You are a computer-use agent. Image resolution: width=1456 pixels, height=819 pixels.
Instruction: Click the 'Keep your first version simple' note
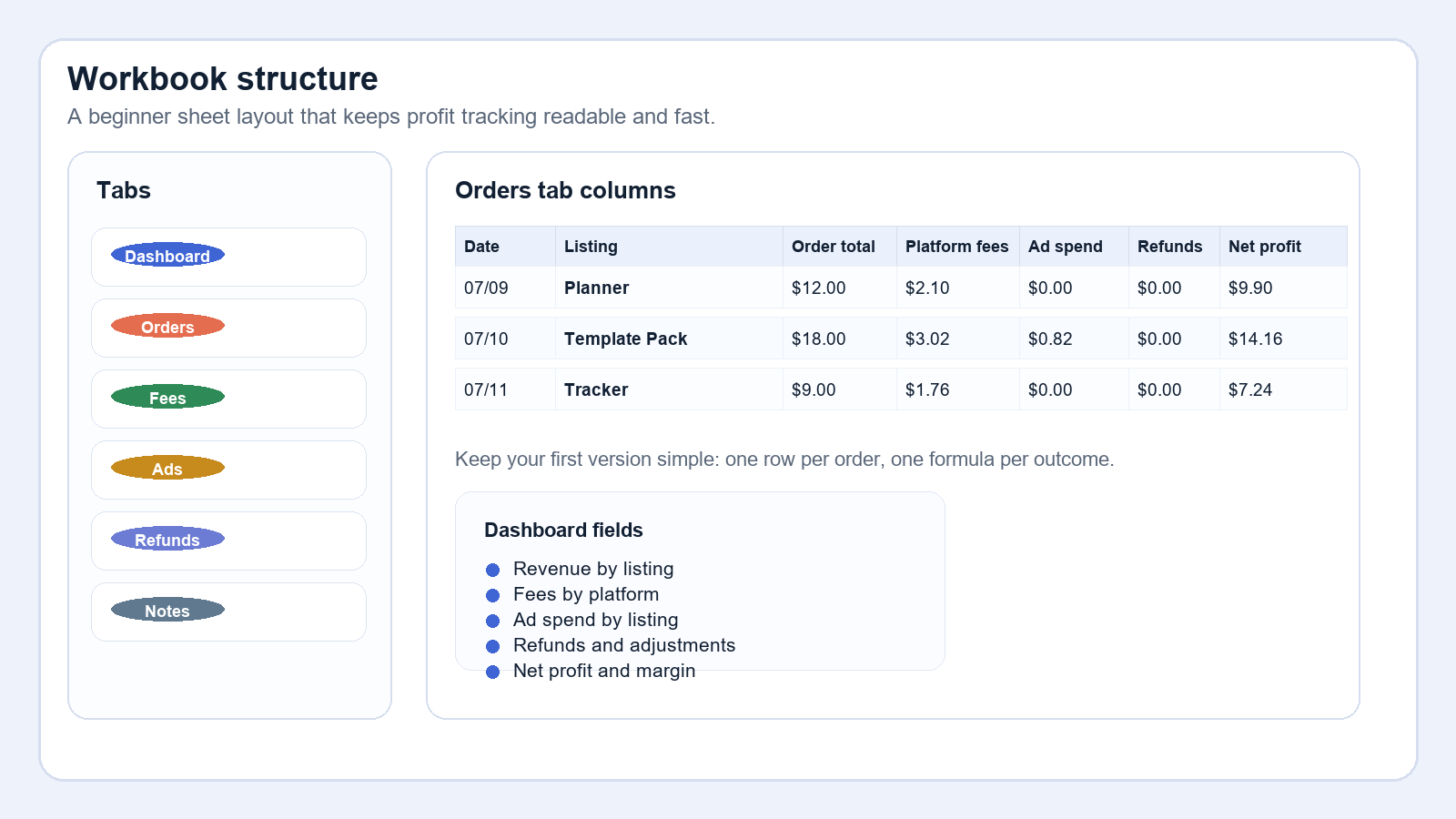(x=784, y=459)
